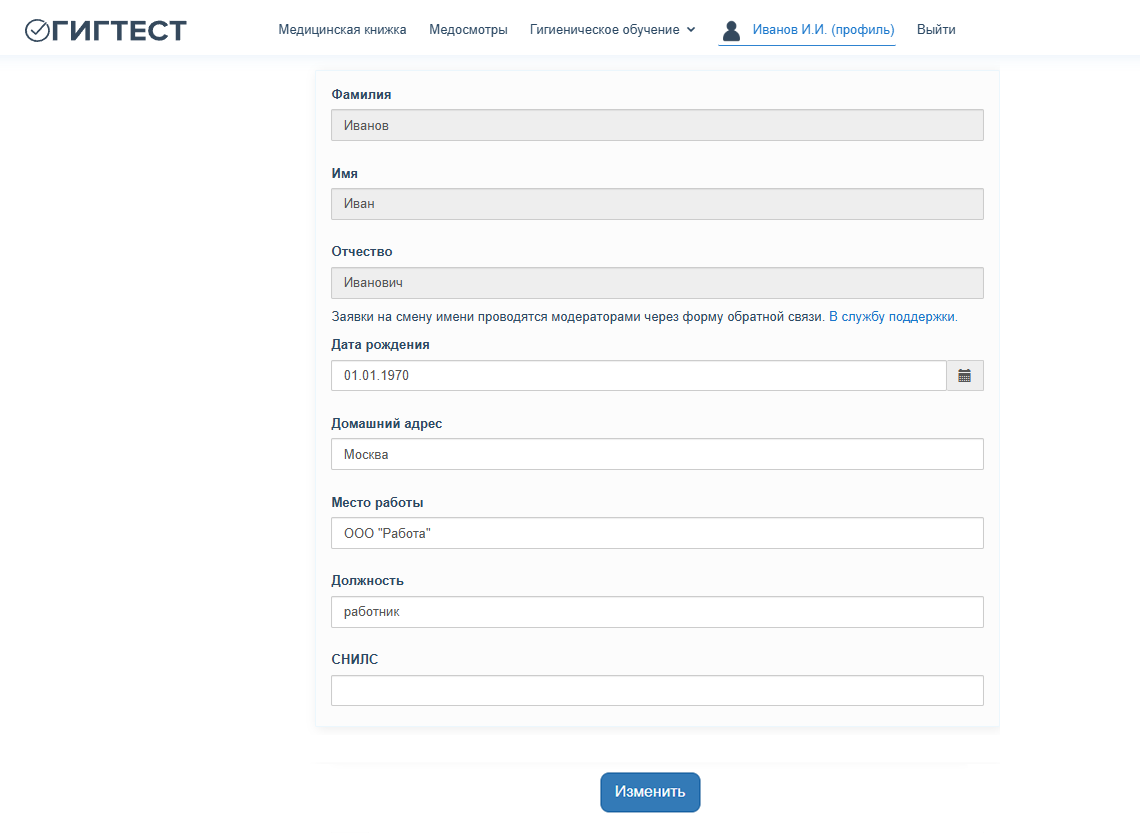Screen dimensions: 1140x833
Task: Focus the Дата рождения date input
Action: (638, 376)
